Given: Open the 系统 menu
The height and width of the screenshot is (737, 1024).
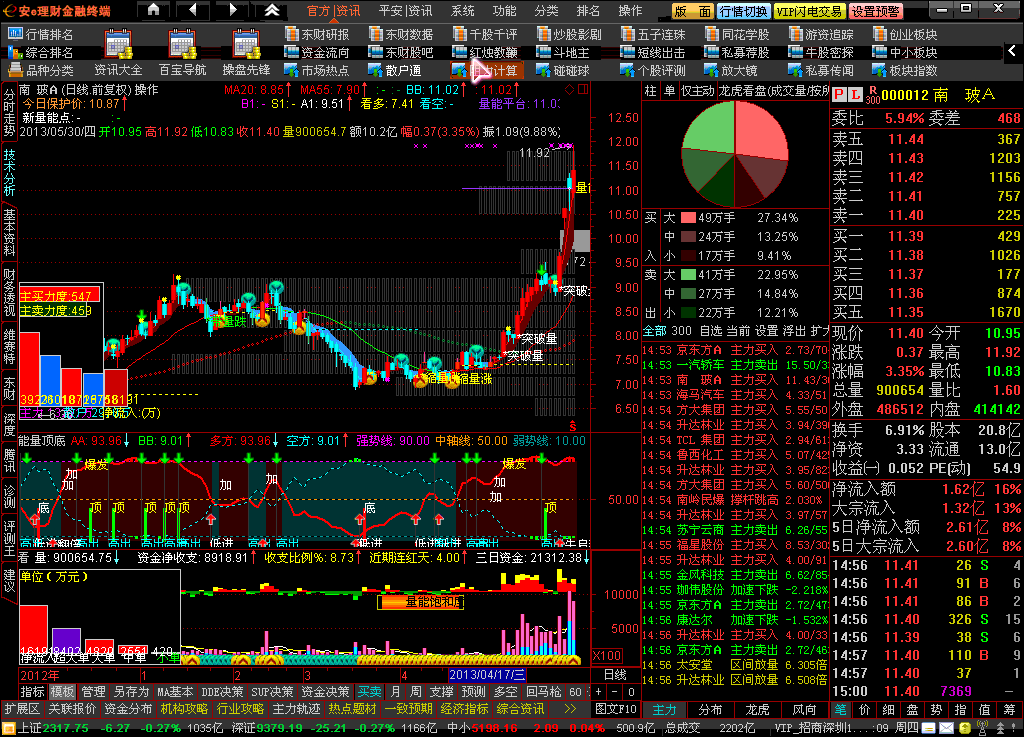Looking at the screenshot, I should click(462, 11).
